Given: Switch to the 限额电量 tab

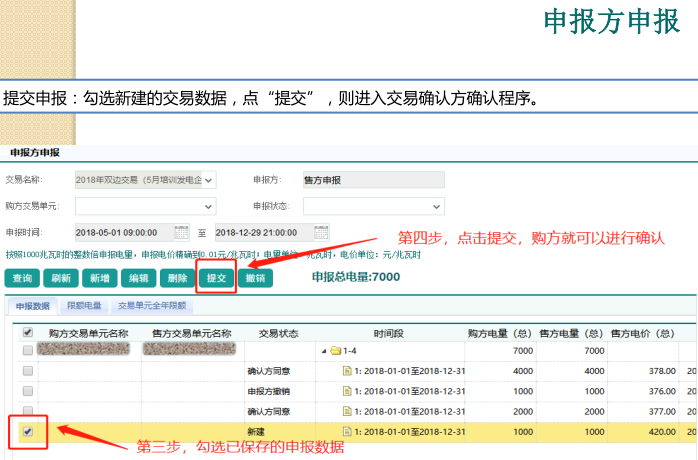Looking at the screenshot, I should [84, 305].
